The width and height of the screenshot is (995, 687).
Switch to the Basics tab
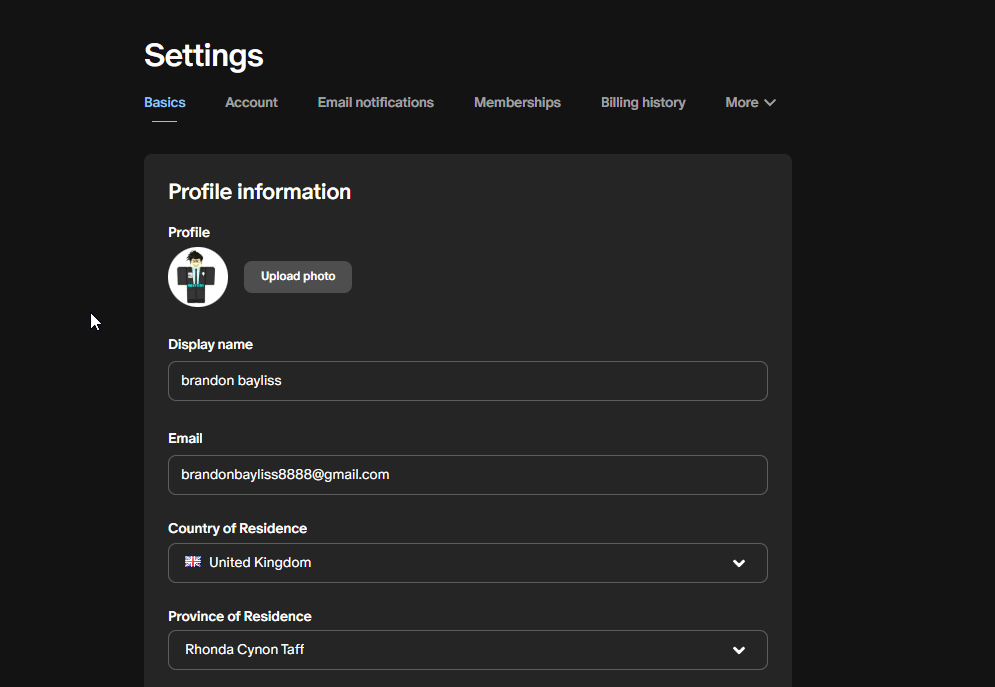click(164, 103)
